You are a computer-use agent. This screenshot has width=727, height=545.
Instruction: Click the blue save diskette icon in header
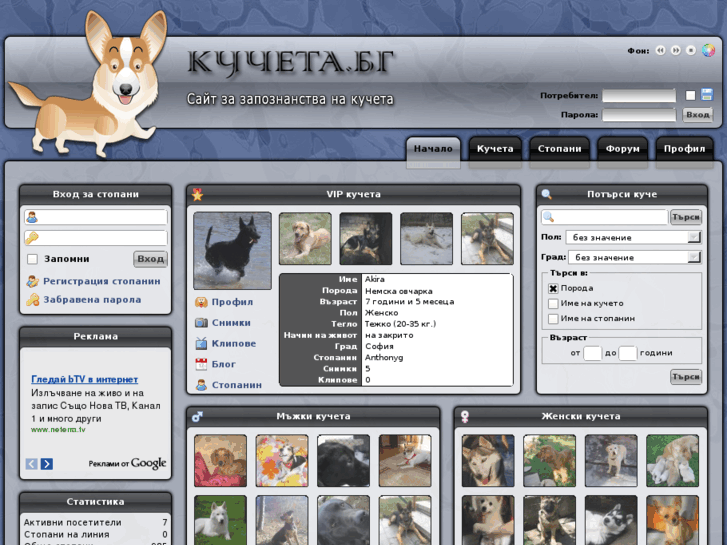[x=707, y=95]
